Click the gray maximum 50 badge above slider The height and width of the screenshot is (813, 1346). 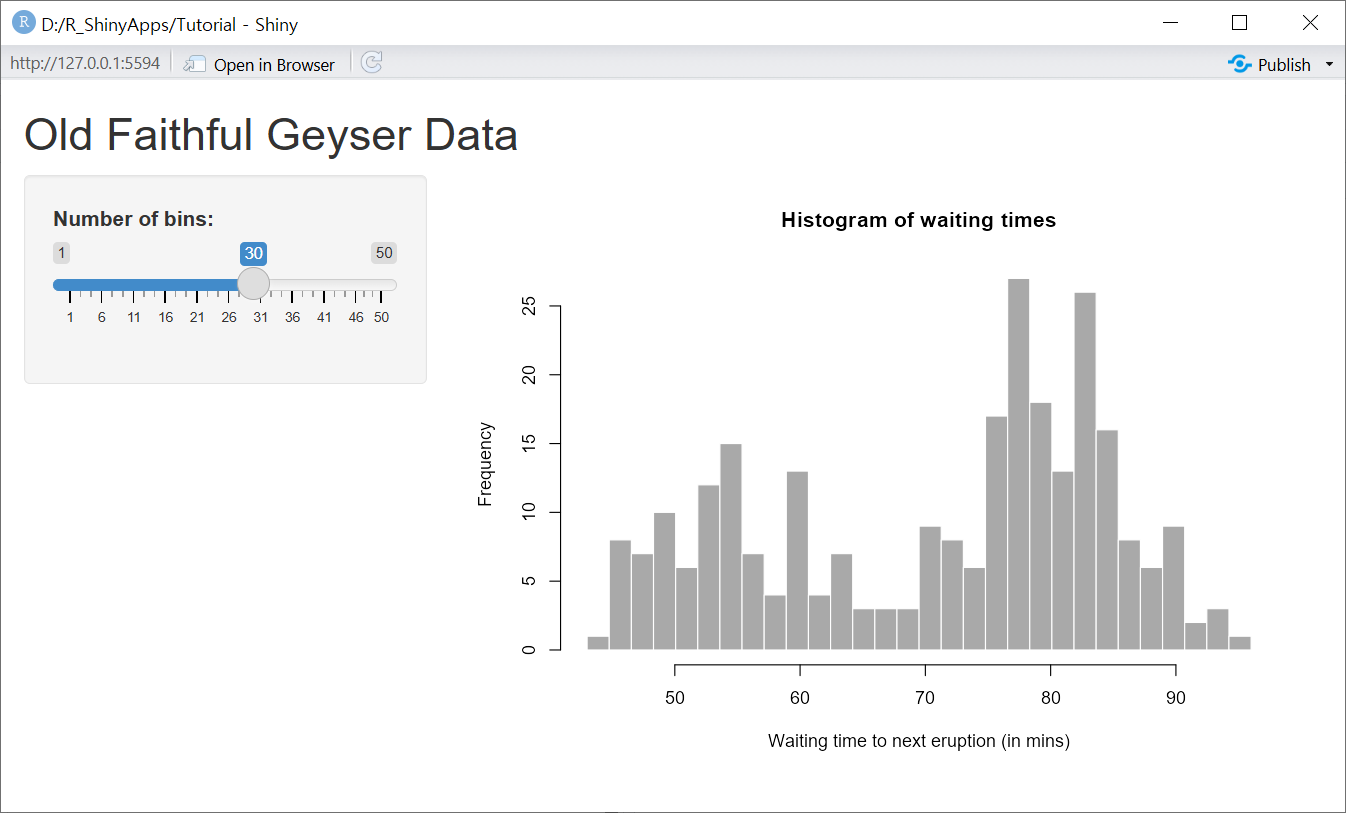click(x=384, y=253)
